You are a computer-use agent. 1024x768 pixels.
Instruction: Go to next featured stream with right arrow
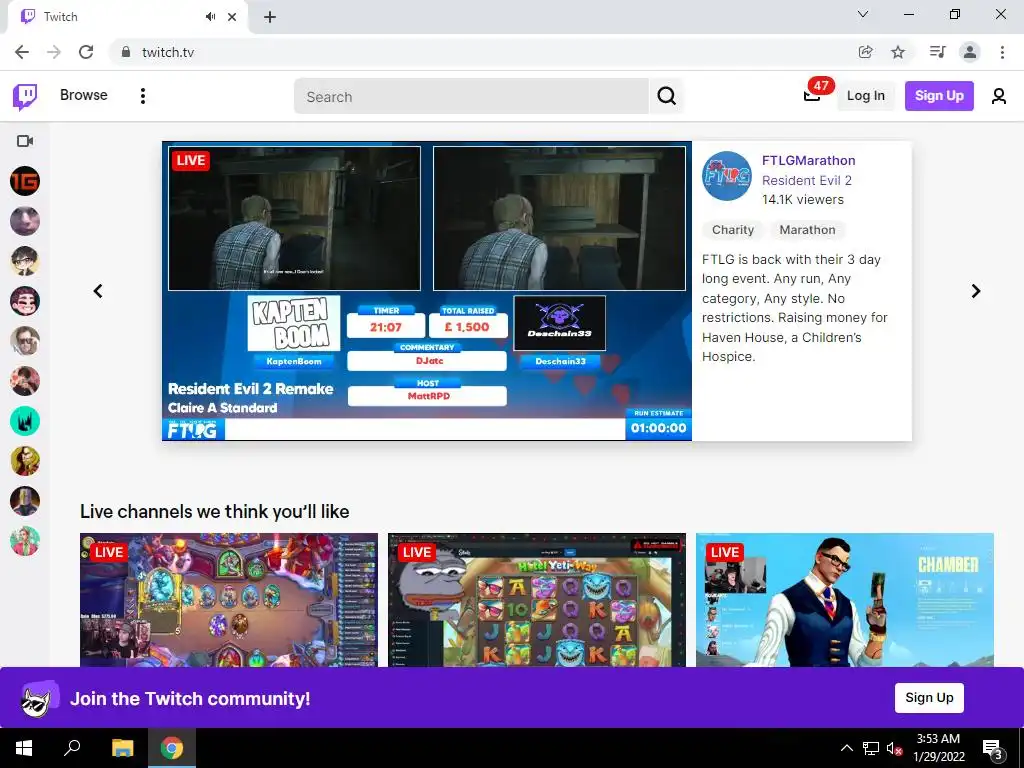pyautogui.click(x=976, y=291)
